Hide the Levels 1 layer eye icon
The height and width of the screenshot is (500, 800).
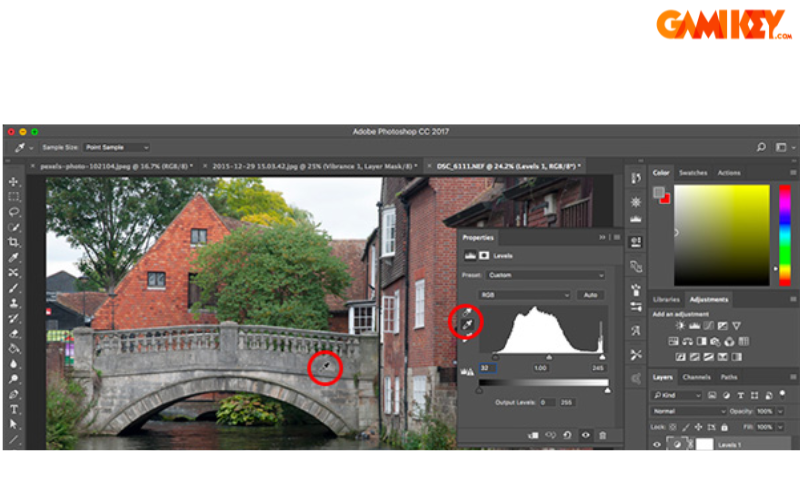(657, 444)
